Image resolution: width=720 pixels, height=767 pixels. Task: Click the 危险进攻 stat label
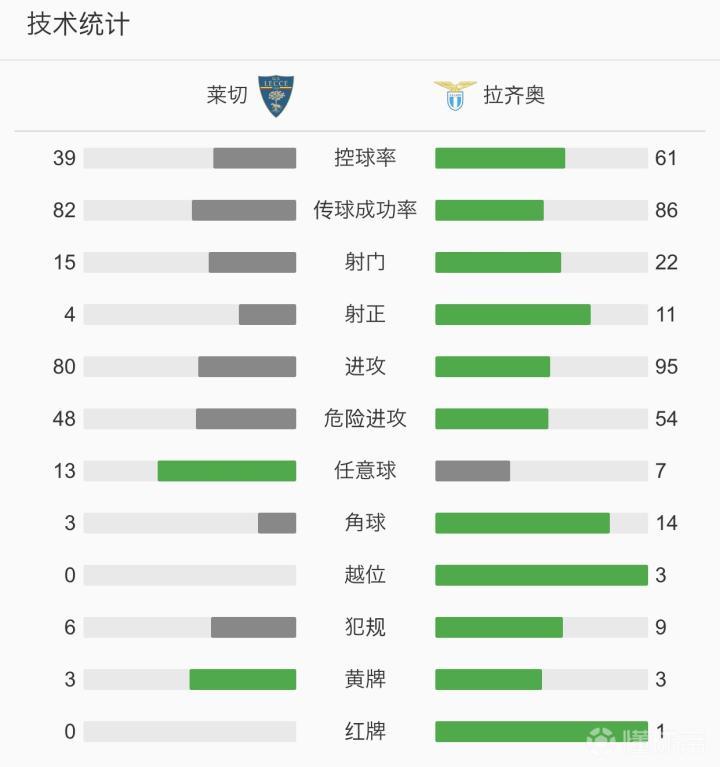(365, 419)
